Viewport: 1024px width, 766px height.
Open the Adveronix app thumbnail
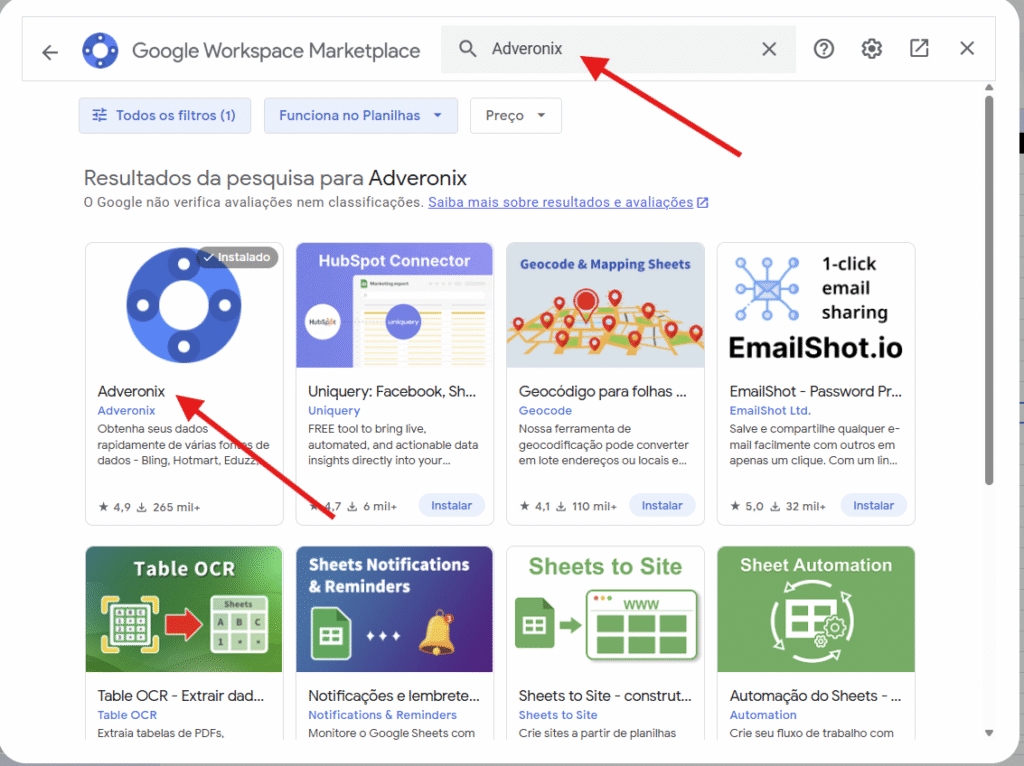(184, 305)
